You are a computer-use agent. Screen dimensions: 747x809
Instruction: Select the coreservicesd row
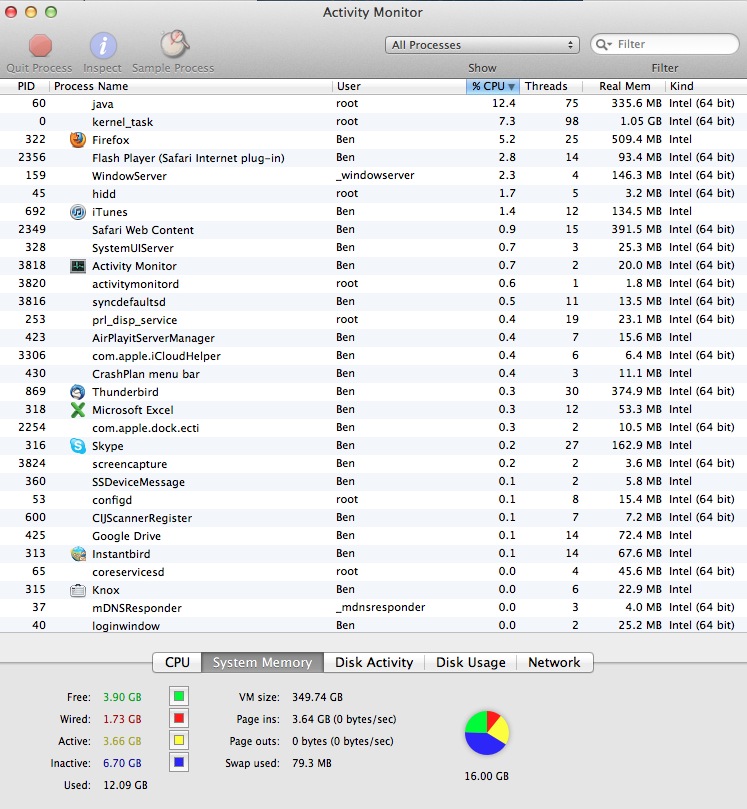(x=374, y=572)
